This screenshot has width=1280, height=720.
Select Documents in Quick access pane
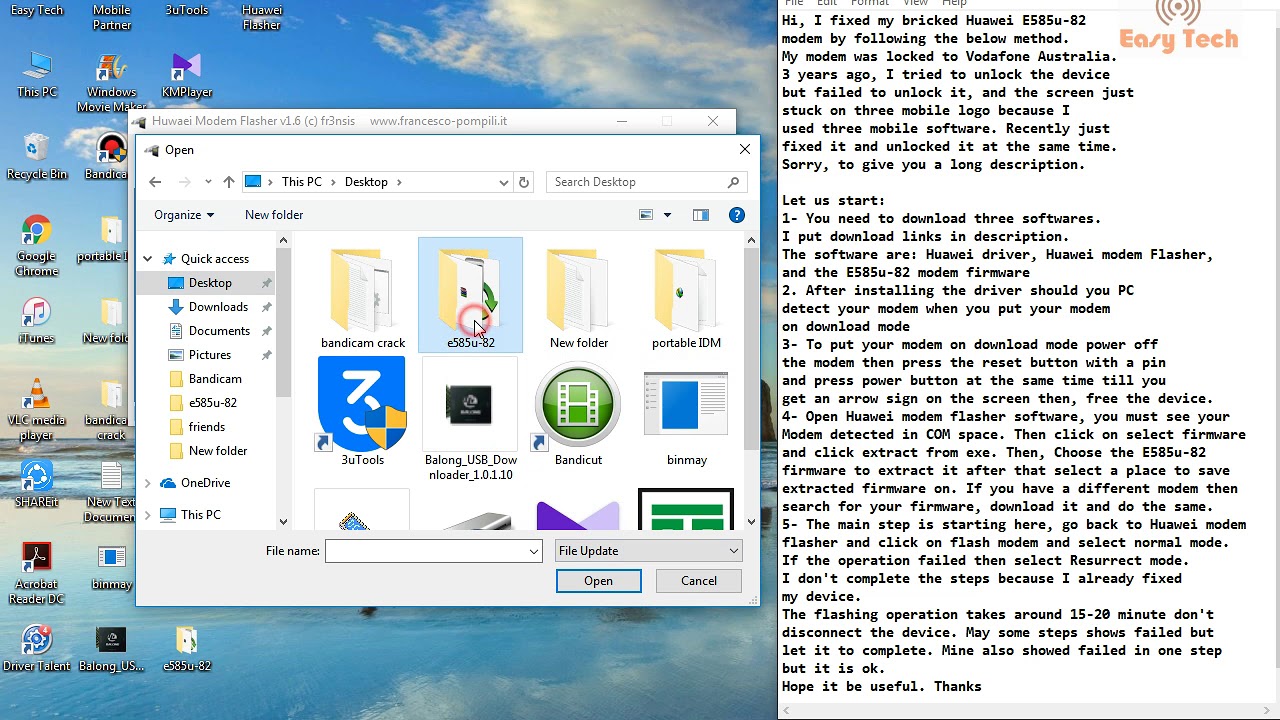pyautogui.click(x=219, y=331)
